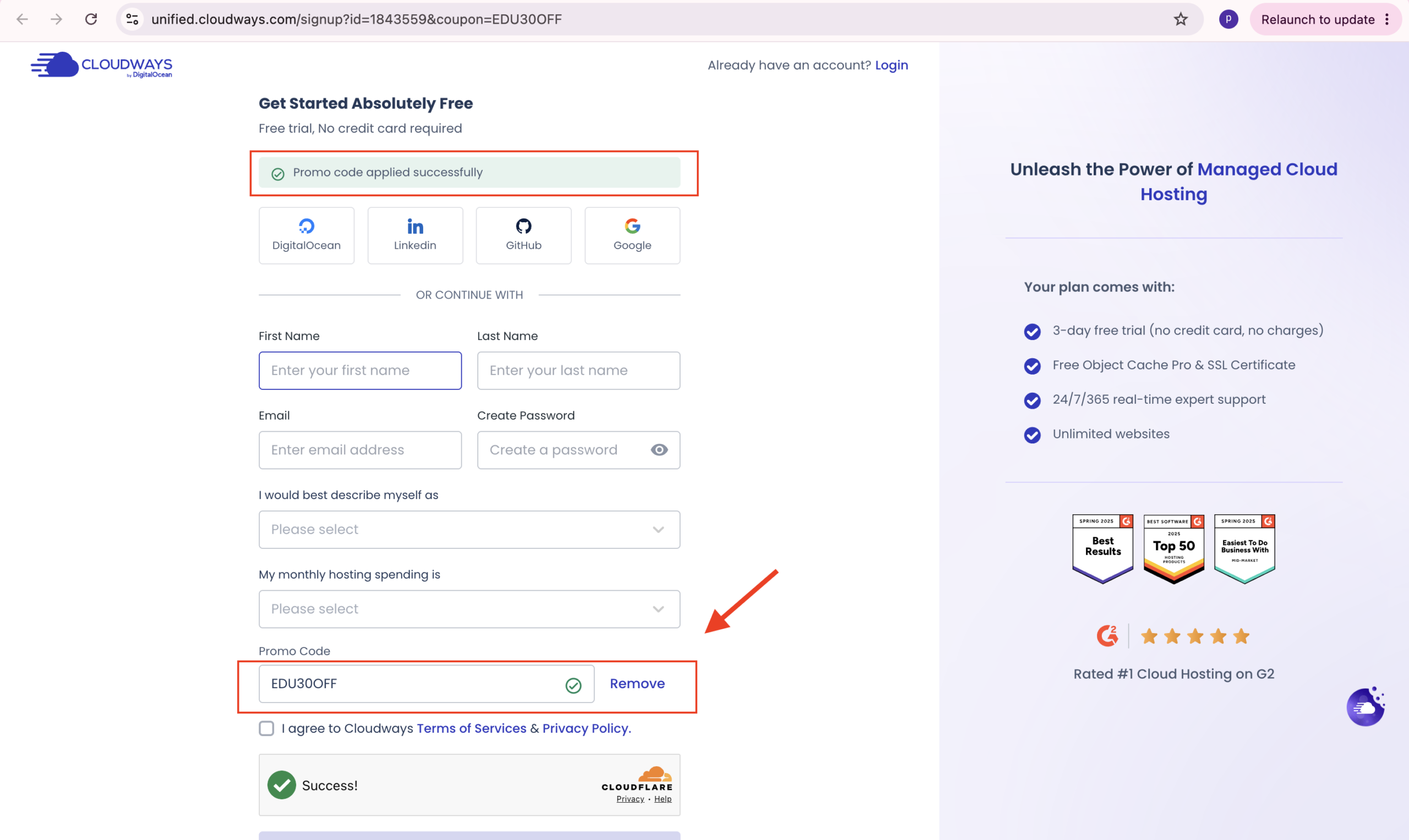
Task: Click 'Rated #1 Cloud Hosting on G2' text
Action: 1173,673
